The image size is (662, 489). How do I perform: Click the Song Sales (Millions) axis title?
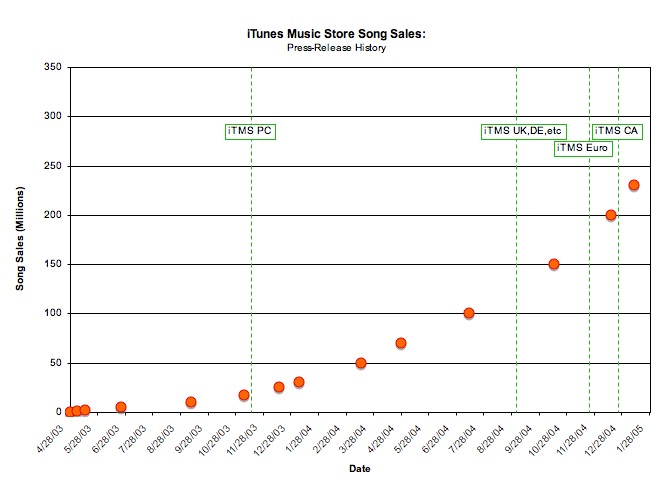tap(20, 239)
